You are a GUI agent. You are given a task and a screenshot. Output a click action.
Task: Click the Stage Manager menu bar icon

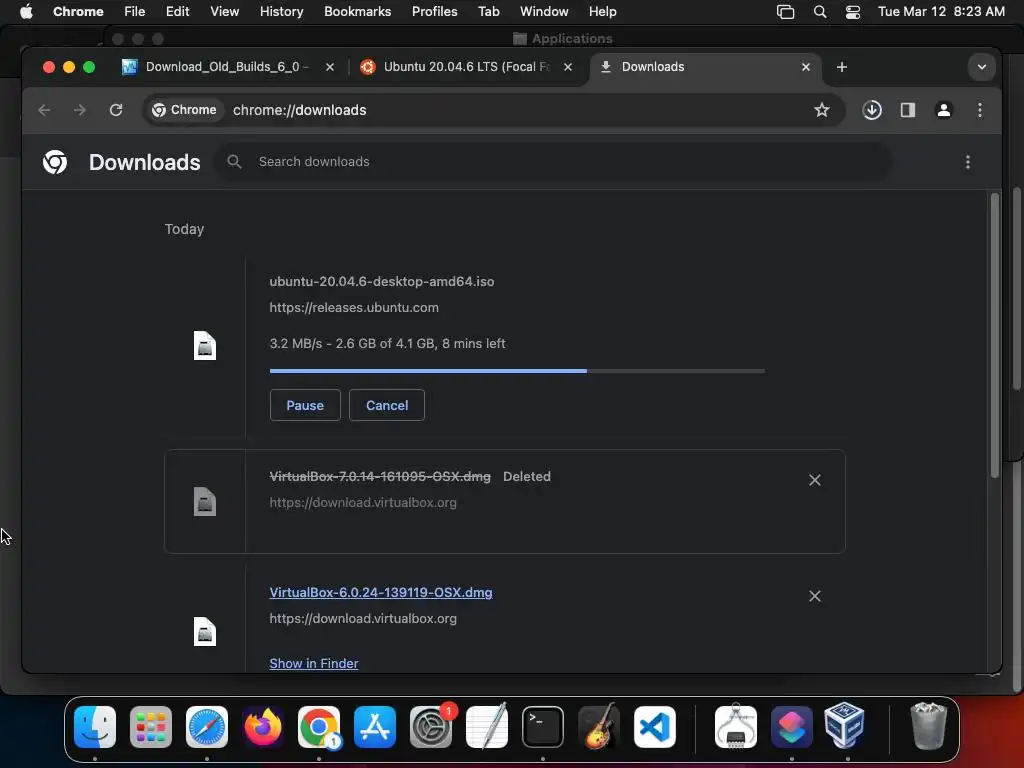786,12
